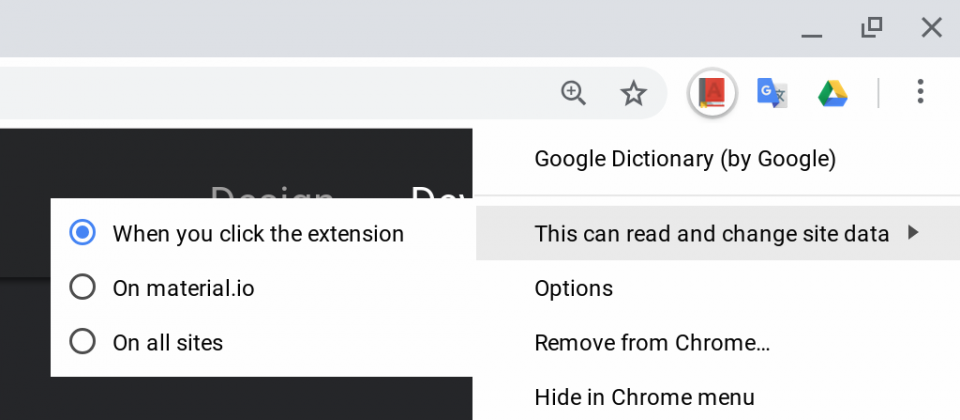Screen dimensions: 960x420
Task: Expand the site data submenu arrow
Action: coord(913,233)
